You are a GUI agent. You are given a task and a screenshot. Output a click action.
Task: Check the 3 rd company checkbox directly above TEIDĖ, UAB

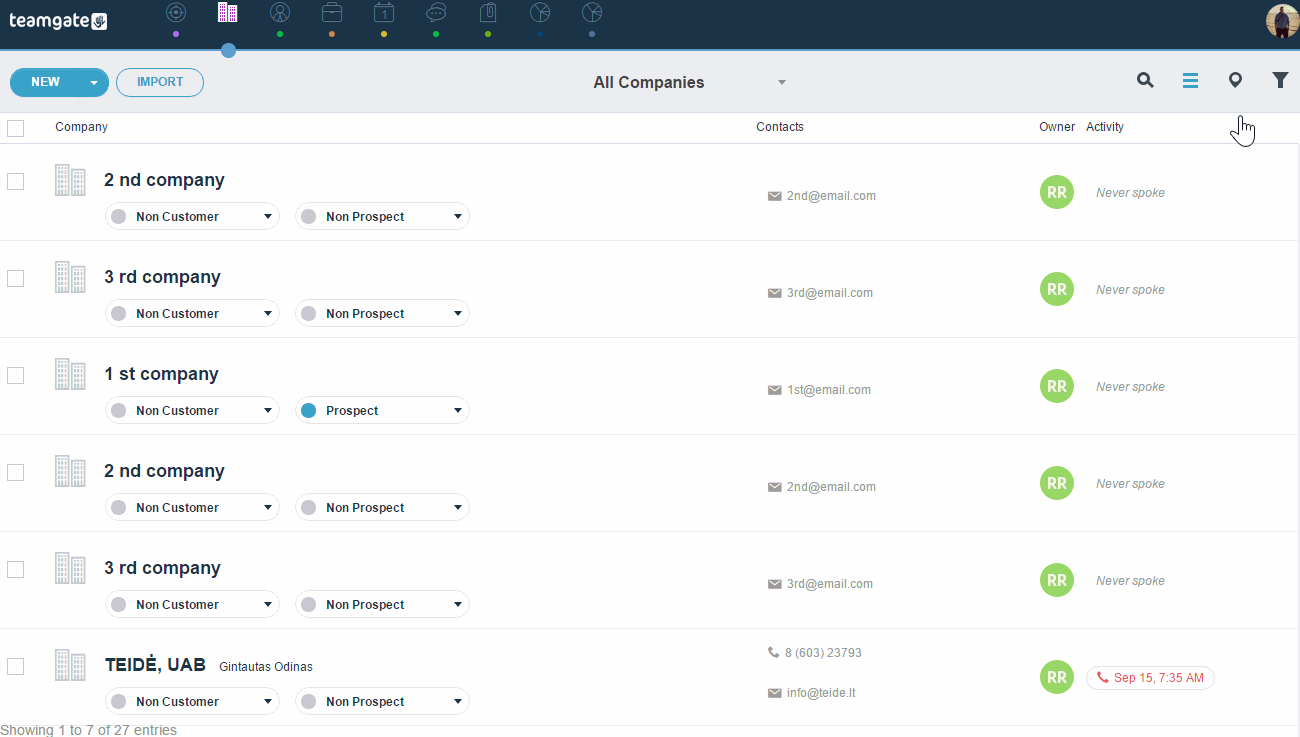(x=15, y=569)
